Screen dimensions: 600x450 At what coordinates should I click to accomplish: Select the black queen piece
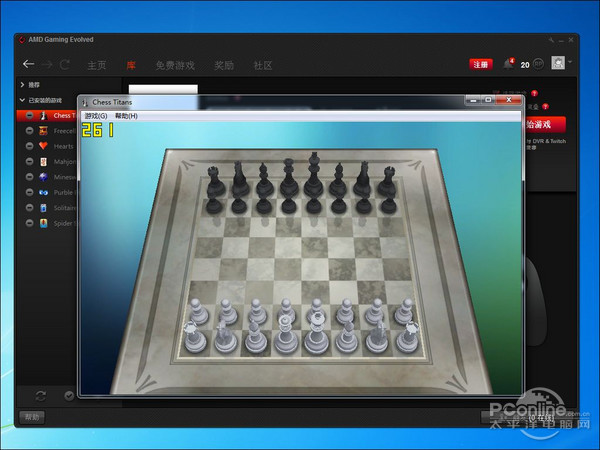[x=289, y=178]
